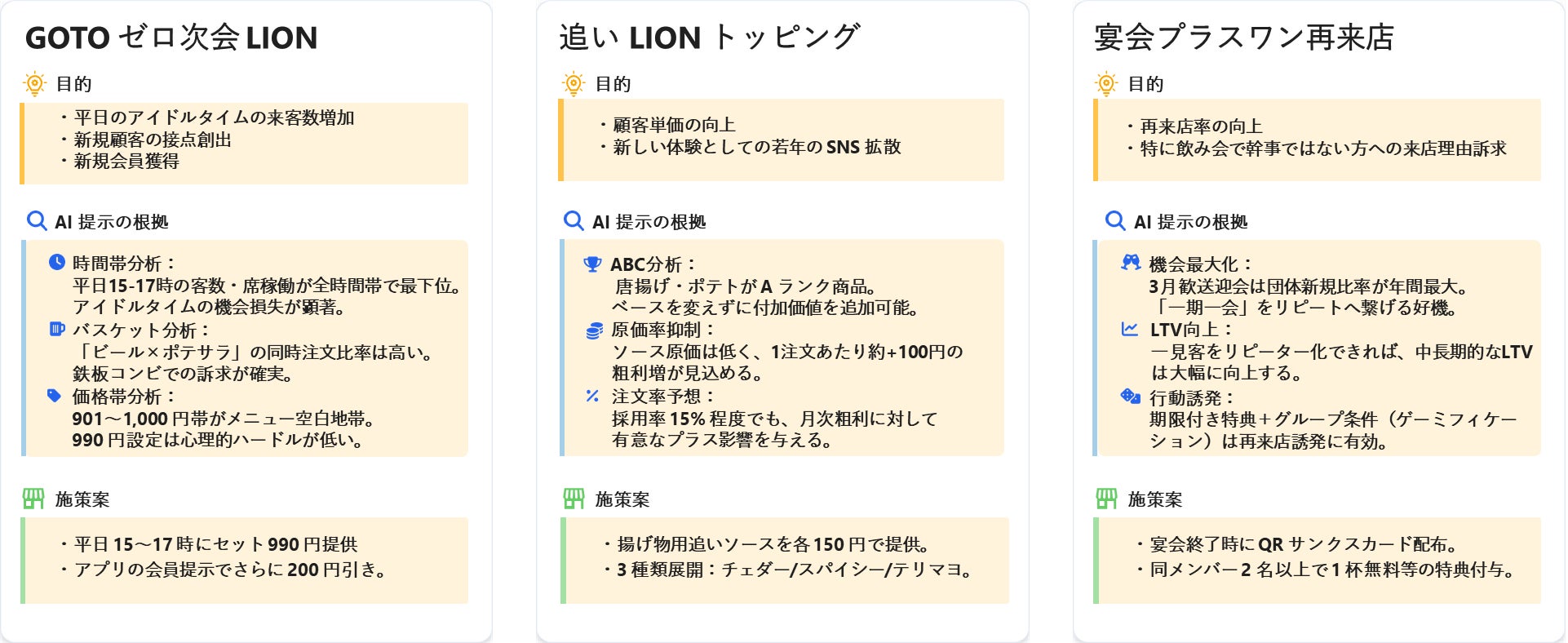Click the percent icon beside 注文率予想
This screenshot has height=643, width=1568.
(x=592, y=396)
